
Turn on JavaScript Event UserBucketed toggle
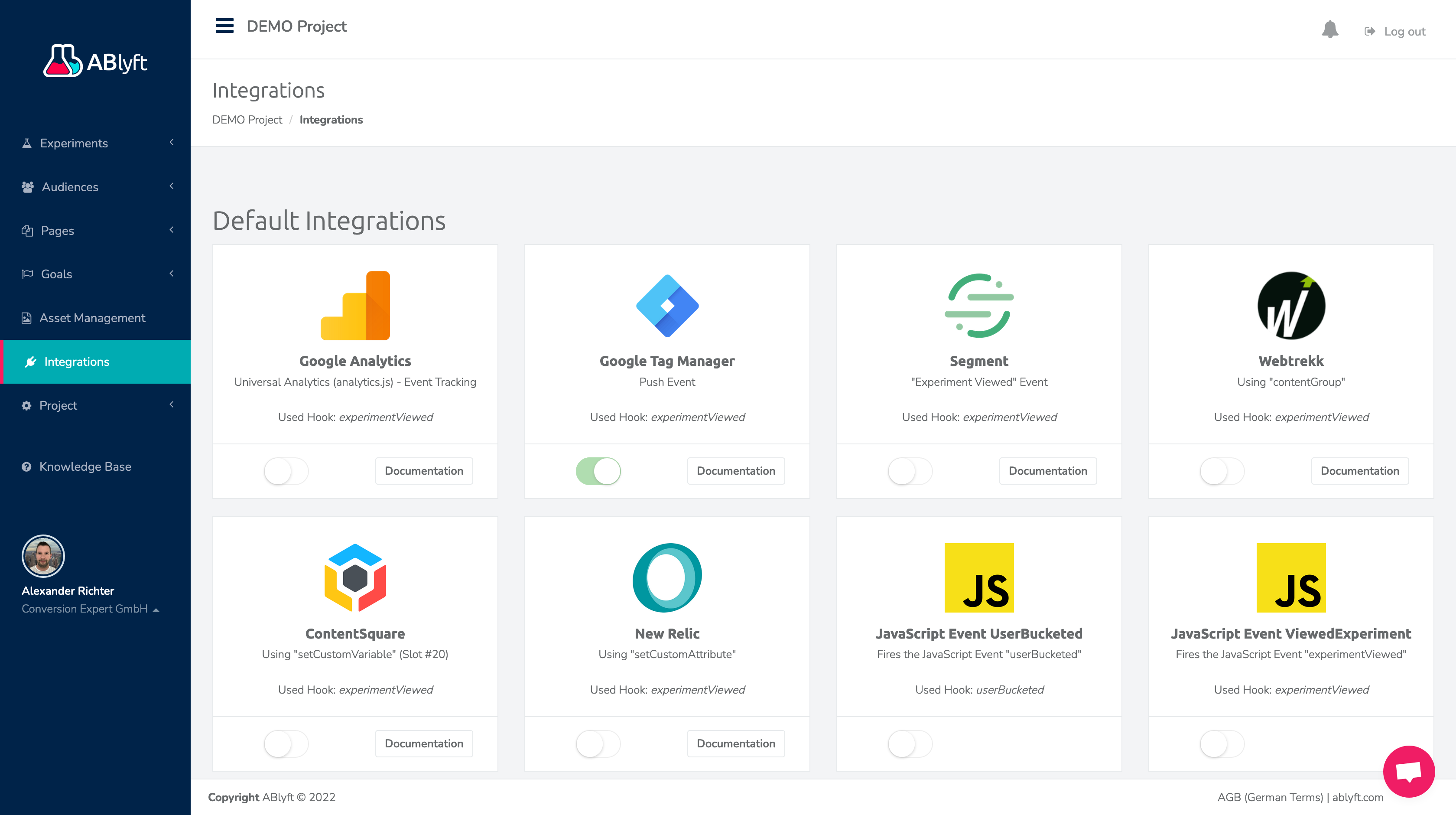click(910, 744)
